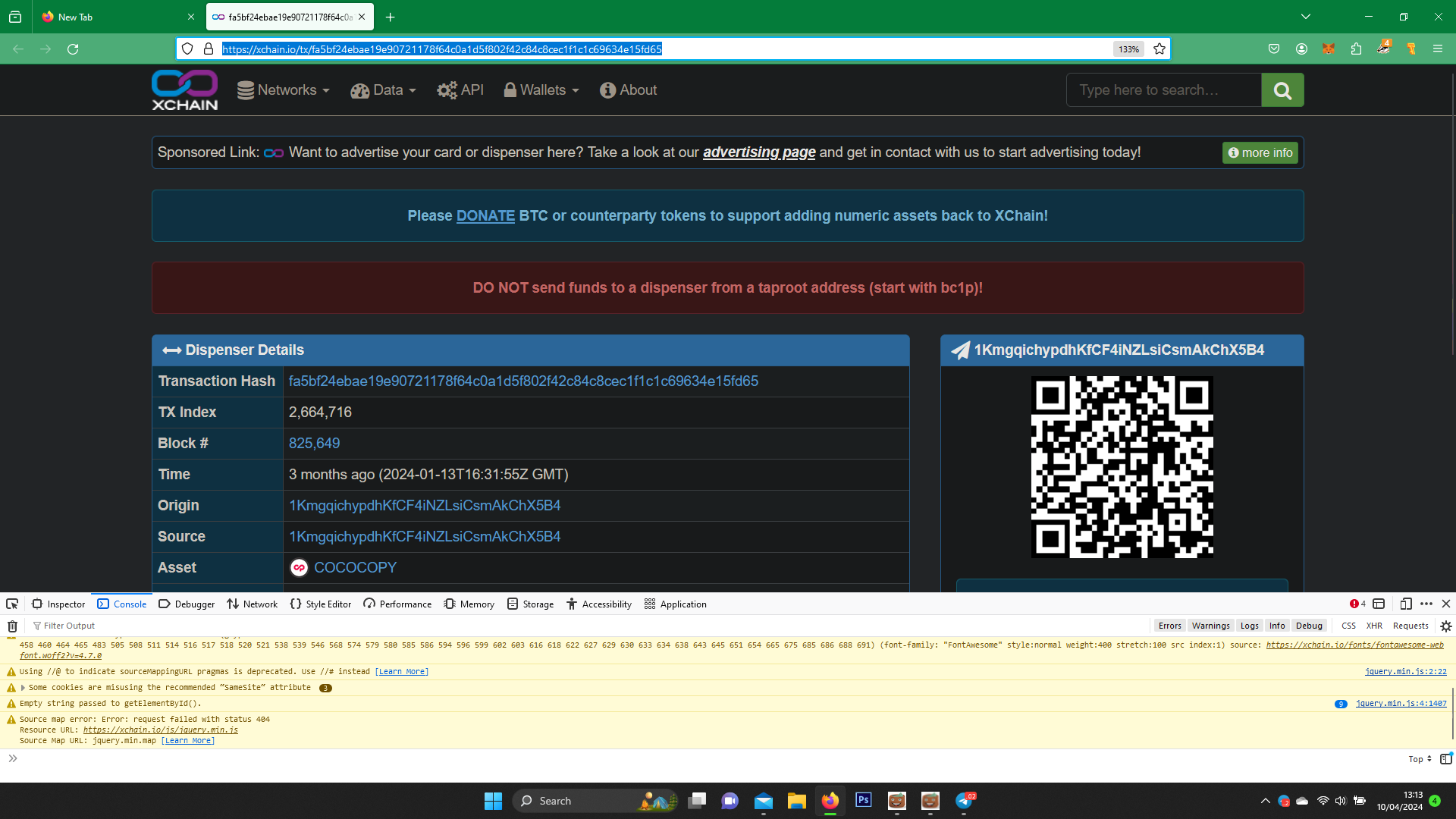Click the green search magnifier button
The image size is (1456, 819).
(x=1282, y=90)
